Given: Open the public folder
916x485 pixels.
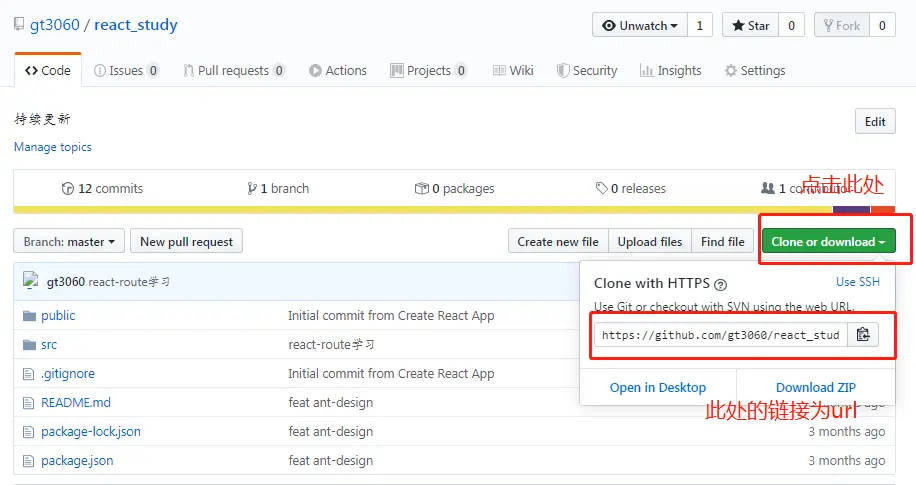Looking at the screenshot, I should coord(58,316).
